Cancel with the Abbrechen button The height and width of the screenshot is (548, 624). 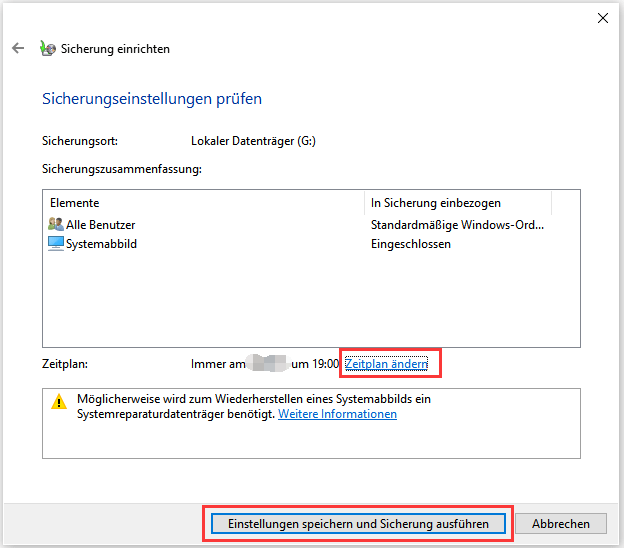(x=561, y=524)
